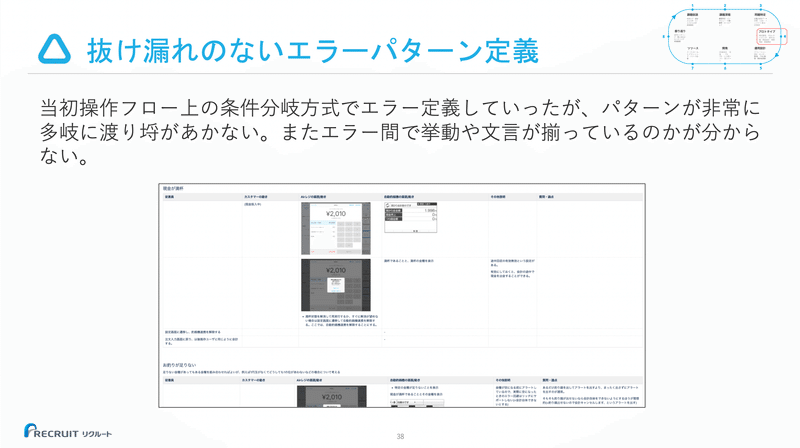800x448 pixels.
Task: Click step number 1 on the cycle diagram
Action: [x=692, y=6]
